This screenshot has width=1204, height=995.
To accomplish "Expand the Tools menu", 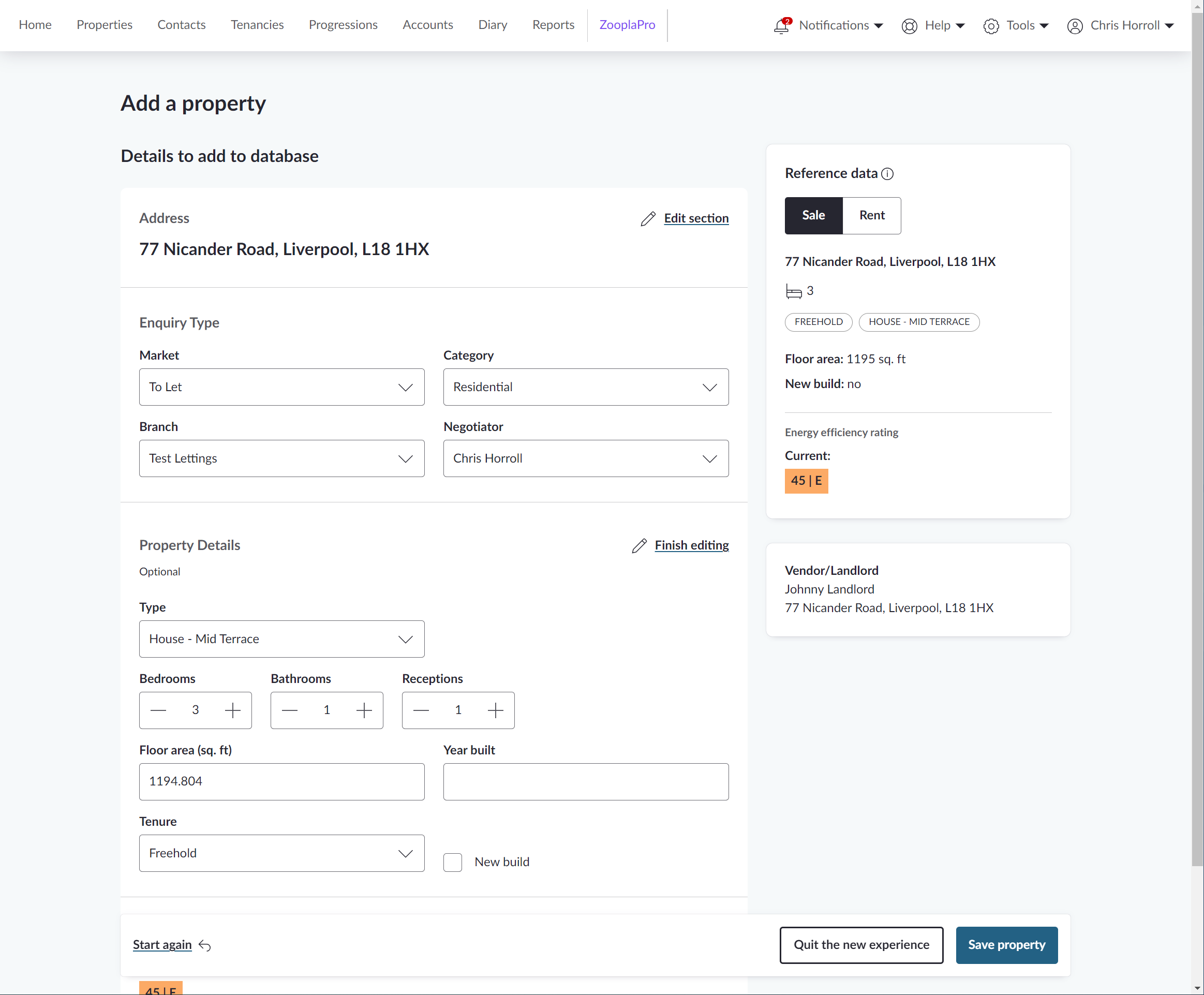I will (x=1028, y=25).
